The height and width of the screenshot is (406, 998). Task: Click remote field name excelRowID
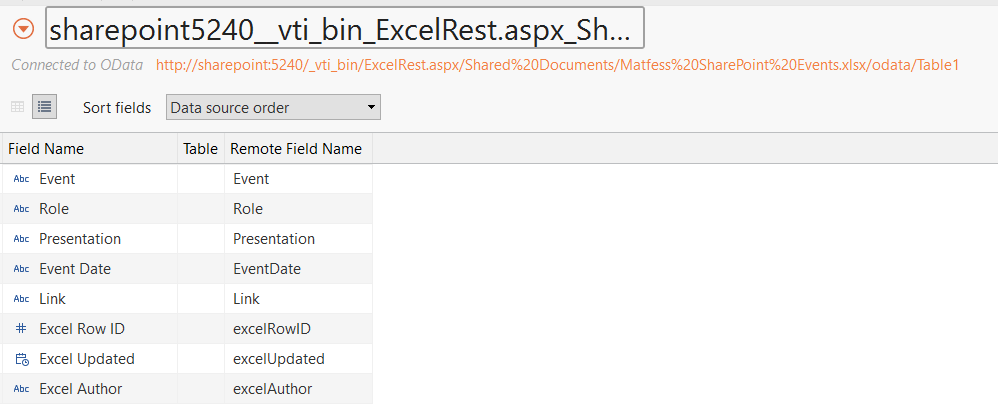click(272, 329)
